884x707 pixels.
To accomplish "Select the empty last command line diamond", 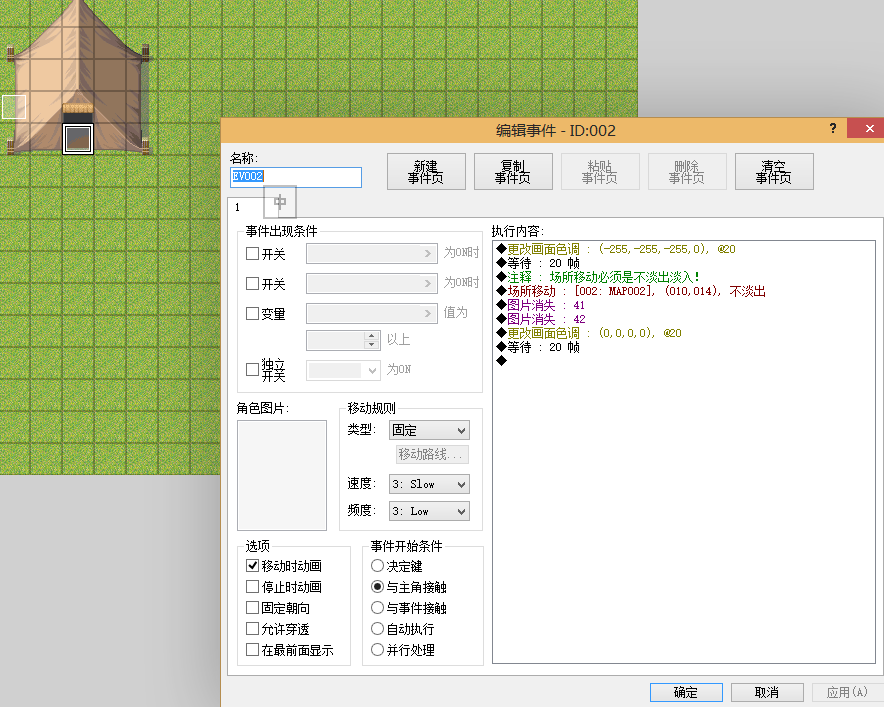I will click(x=502, y=361).
